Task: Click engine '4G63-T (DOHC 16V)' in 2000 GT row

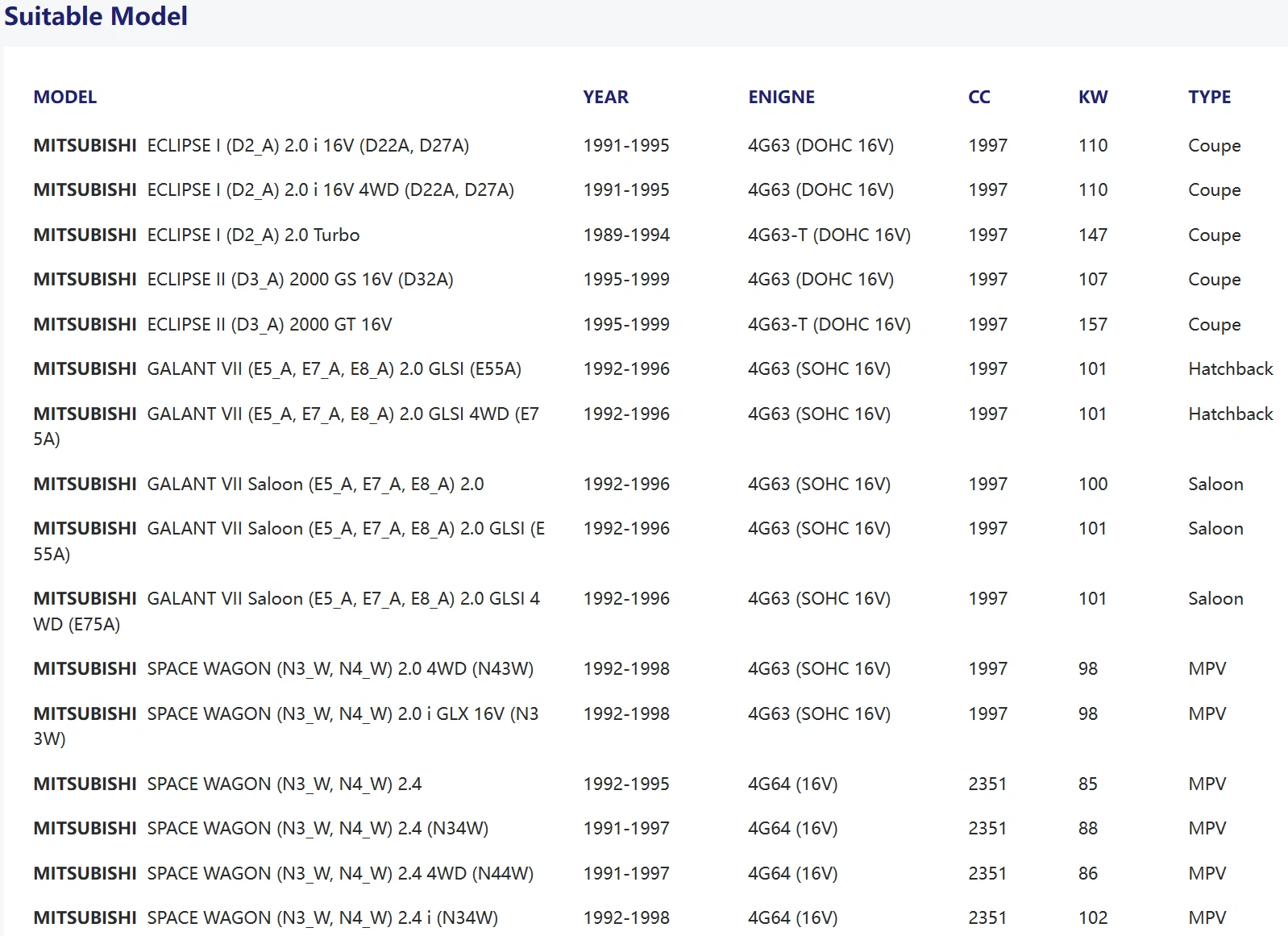Action: click(829, 324)
